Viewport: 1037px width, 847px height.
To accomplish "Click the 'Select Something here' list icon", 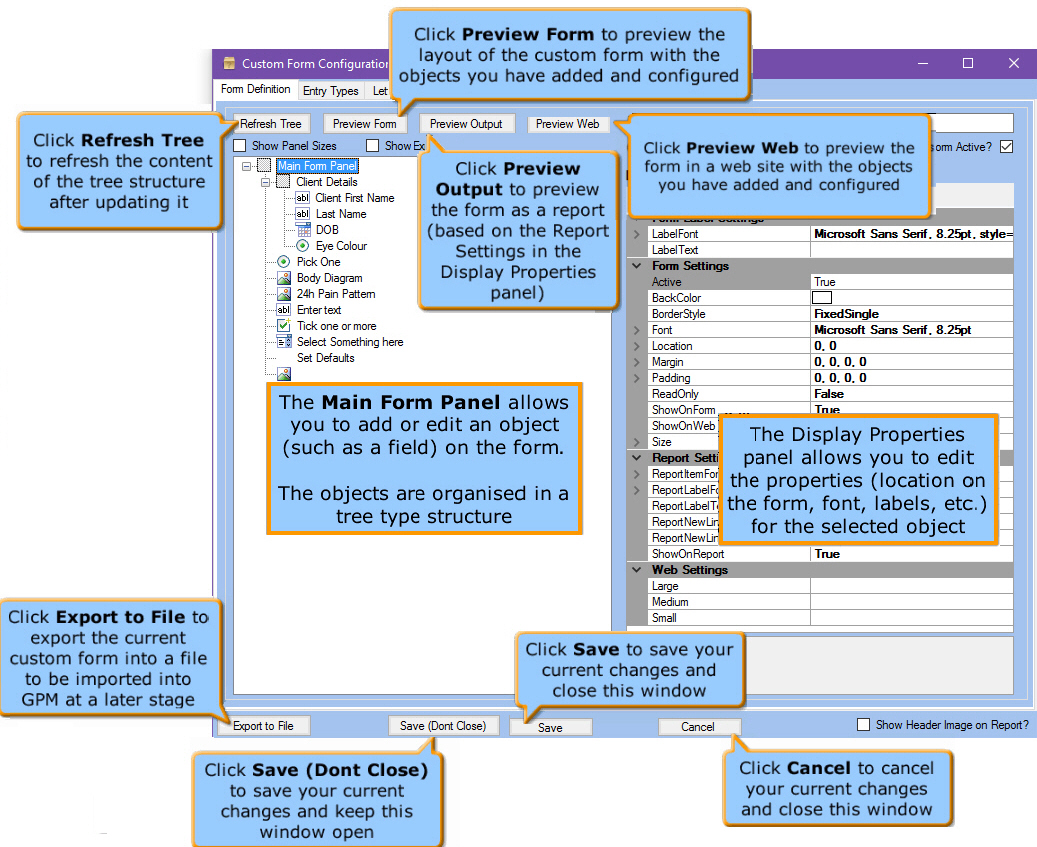I will [284, 342].
